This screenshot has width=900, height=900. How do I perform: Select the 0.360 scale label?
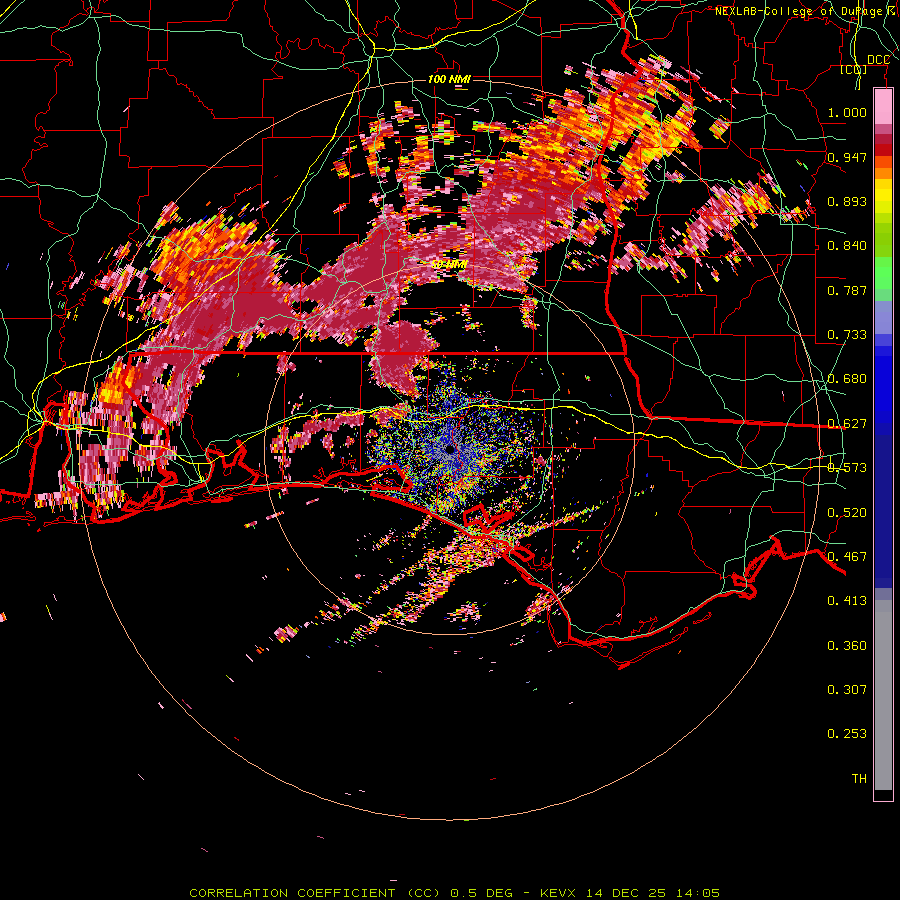coord(847,646)
